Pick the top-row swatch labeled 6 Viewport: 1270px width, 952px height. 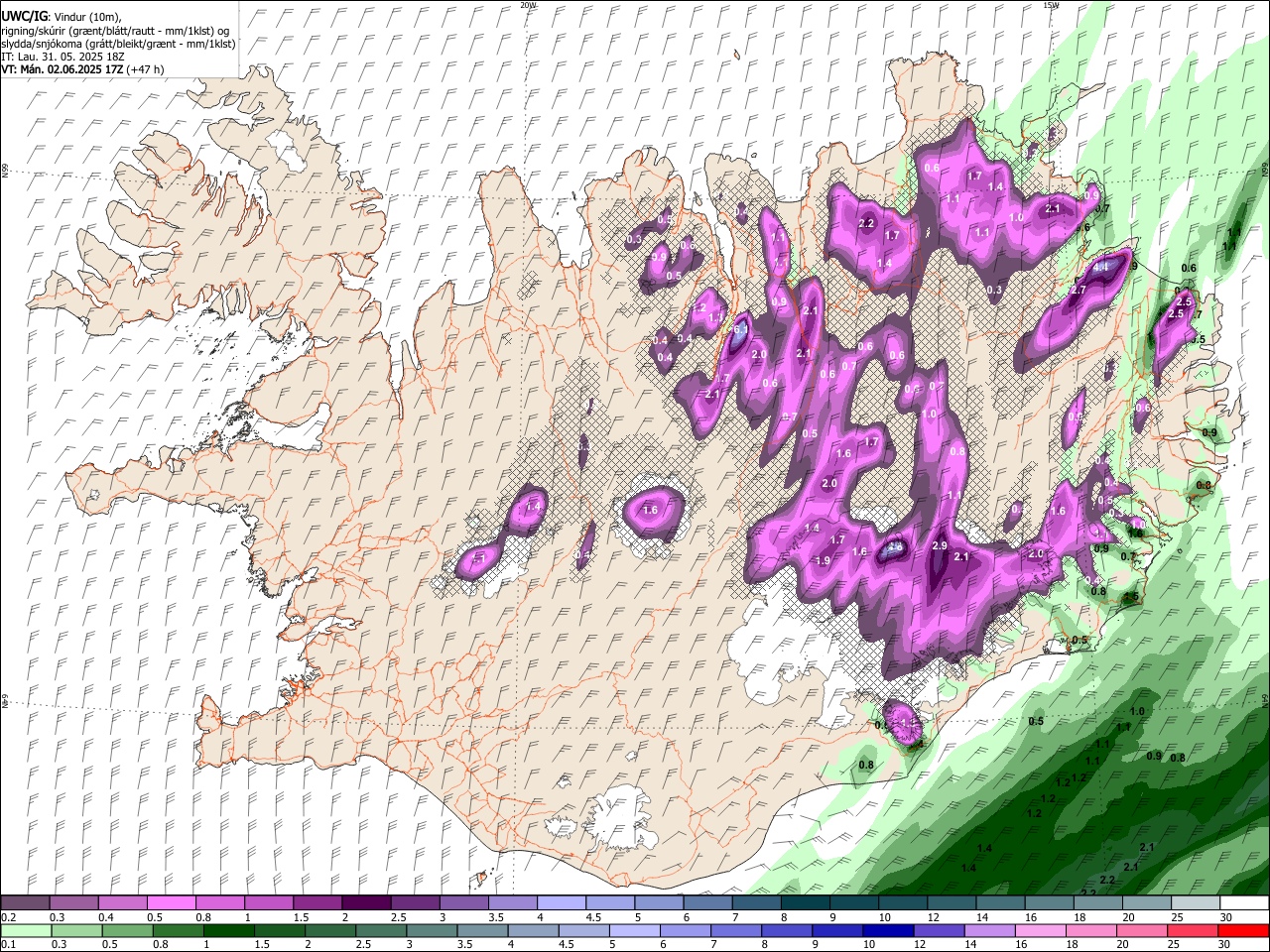(x=707, y=903)
